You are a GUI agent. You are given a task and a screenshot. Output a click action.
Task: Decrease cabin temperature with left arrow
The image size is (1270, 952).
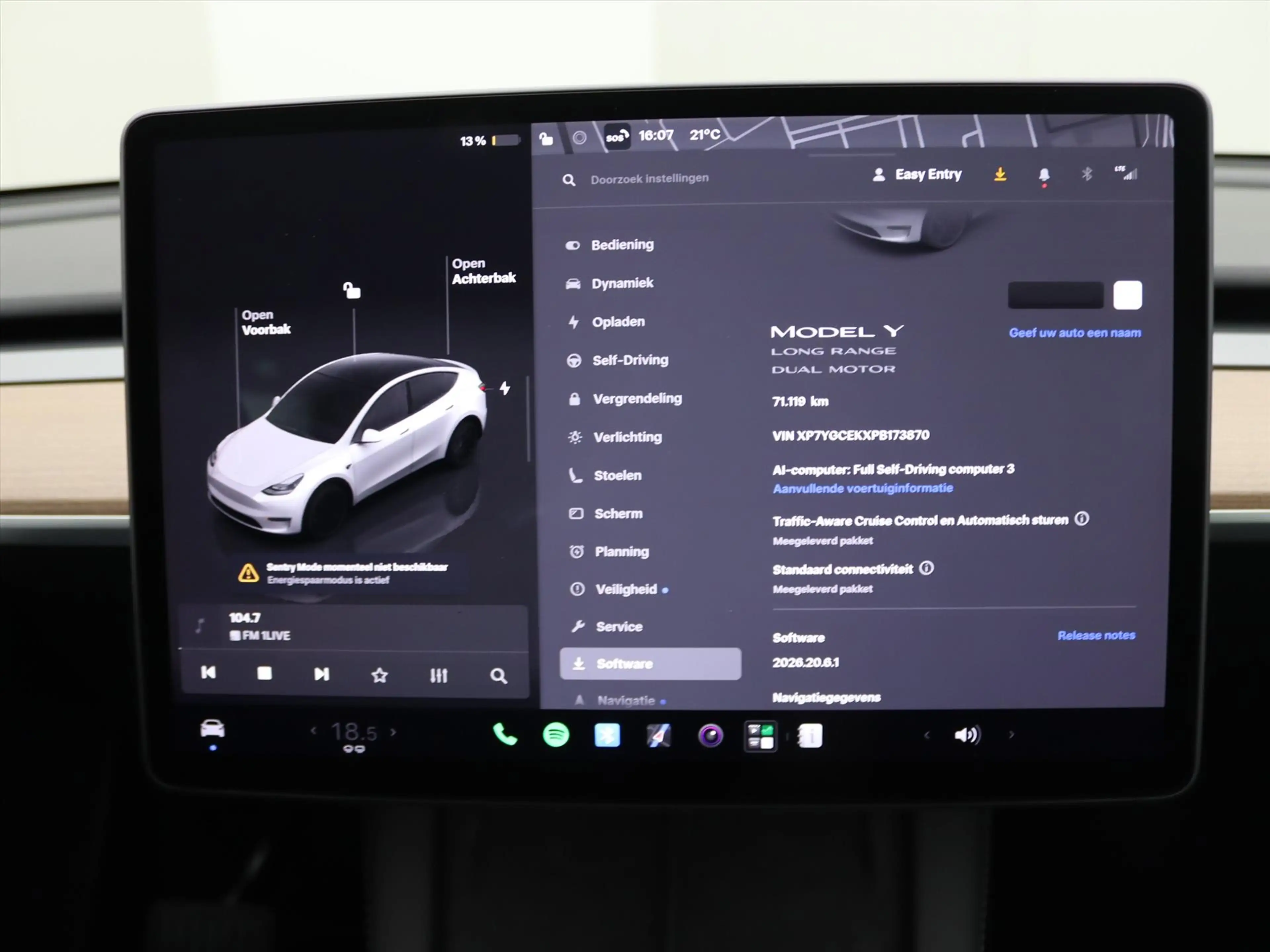click(314, 731)
